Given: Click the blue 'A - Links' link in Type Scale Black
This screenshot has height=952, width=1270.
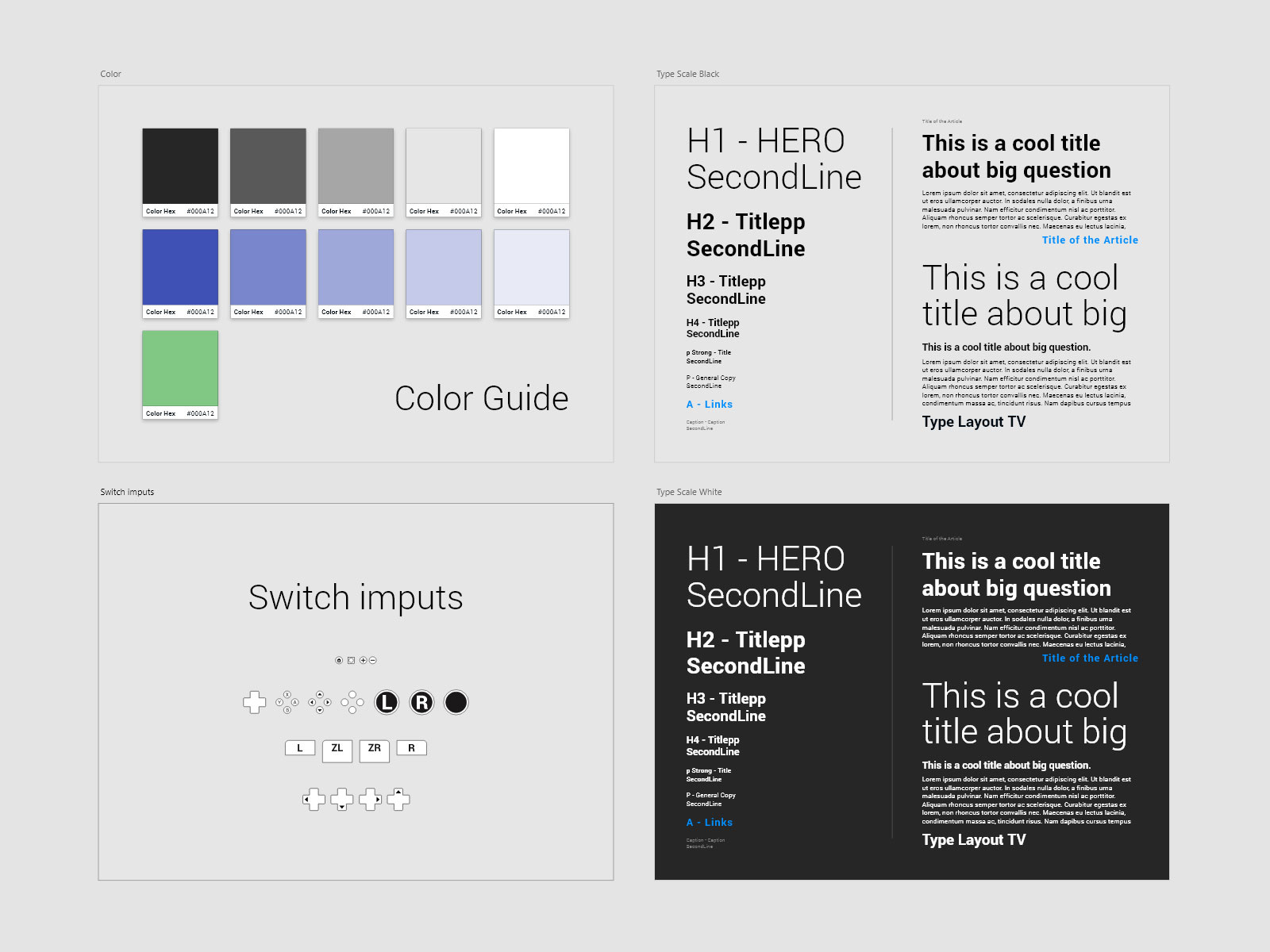Looking at the screenshot, I should click(709, 405).
